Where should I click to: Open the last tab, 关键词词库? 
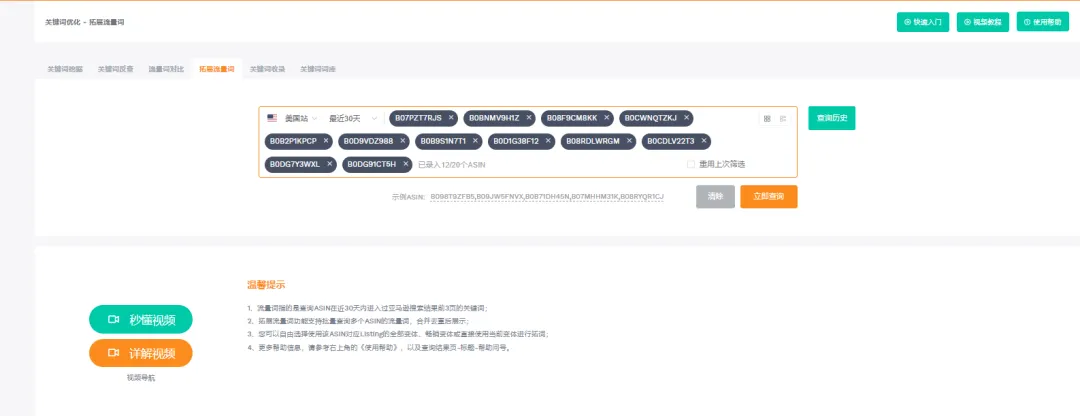point(318,69)
